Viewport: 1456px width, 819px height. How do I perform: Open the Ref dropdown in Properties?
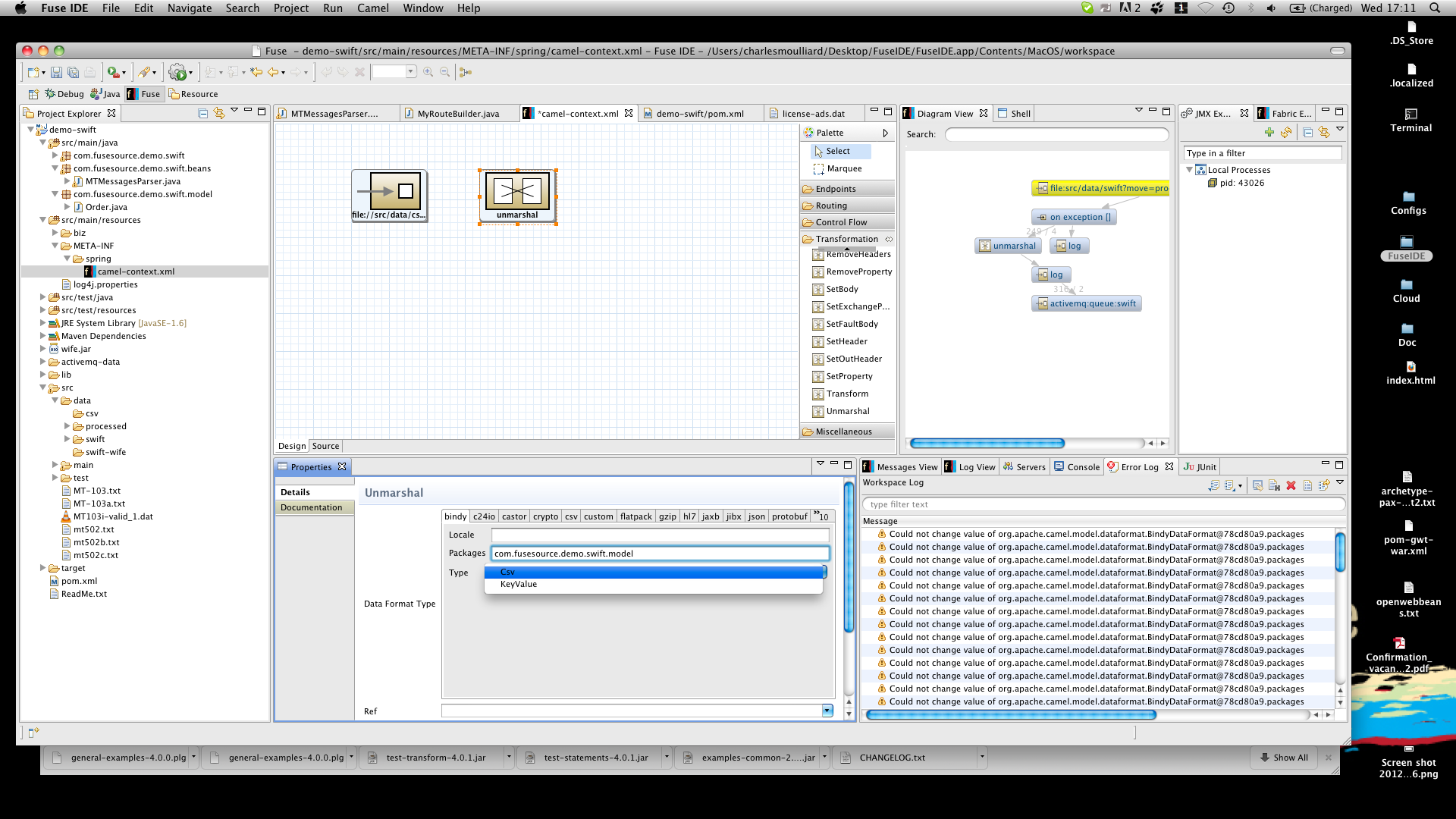[x=827, y=711]
